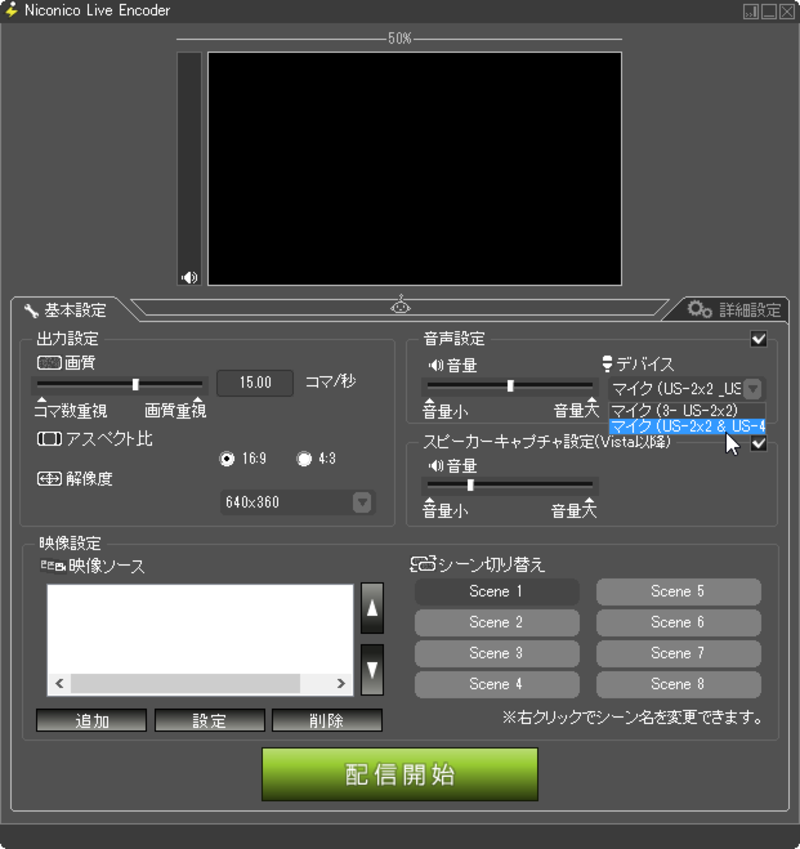Click the speaker icon in スピーカーキャプチャ 音量
800x849 pixels.
click(436, 466)
